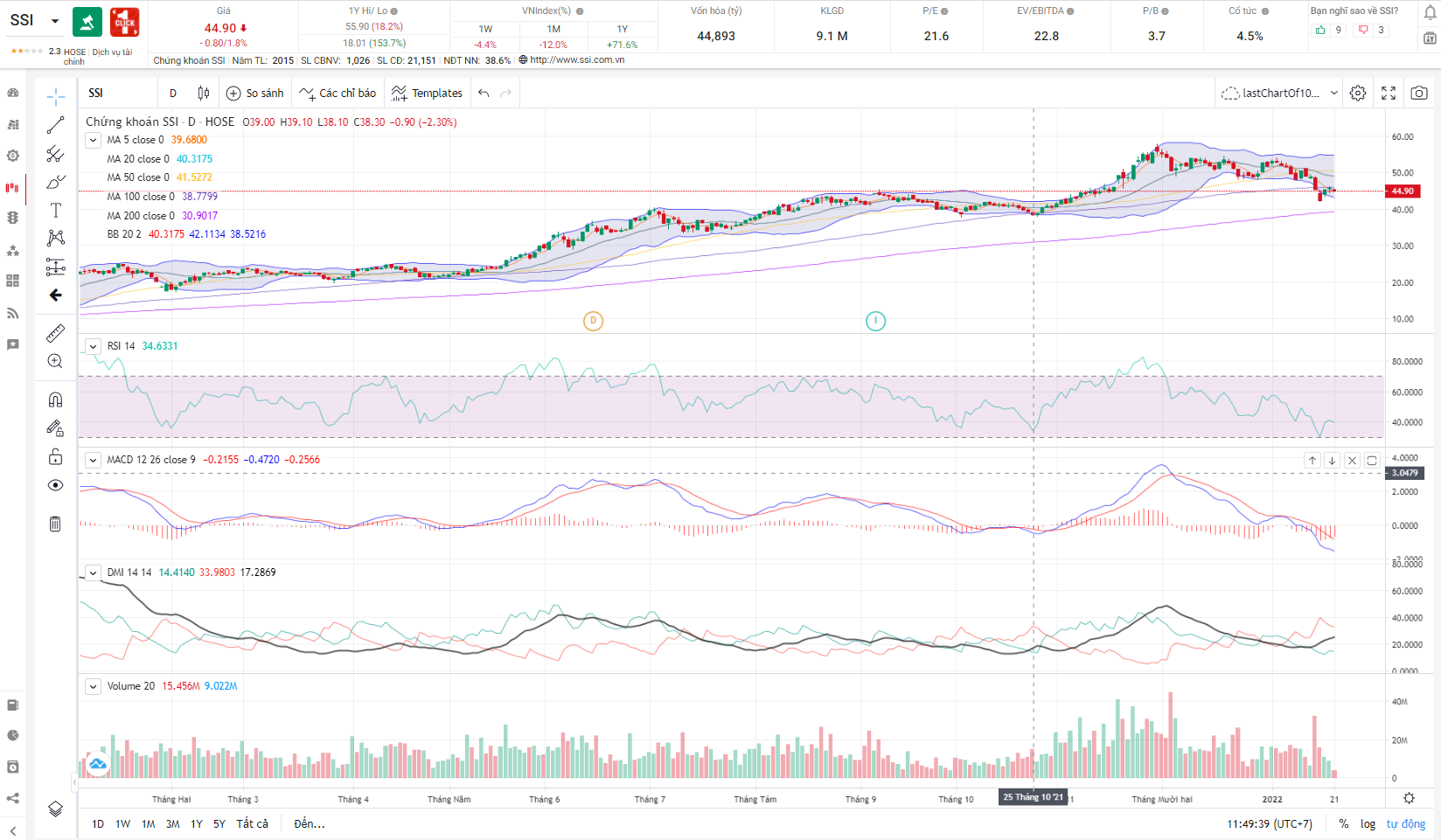Open the chart pattern drawing tools
1441x840 pixels.
55,238
